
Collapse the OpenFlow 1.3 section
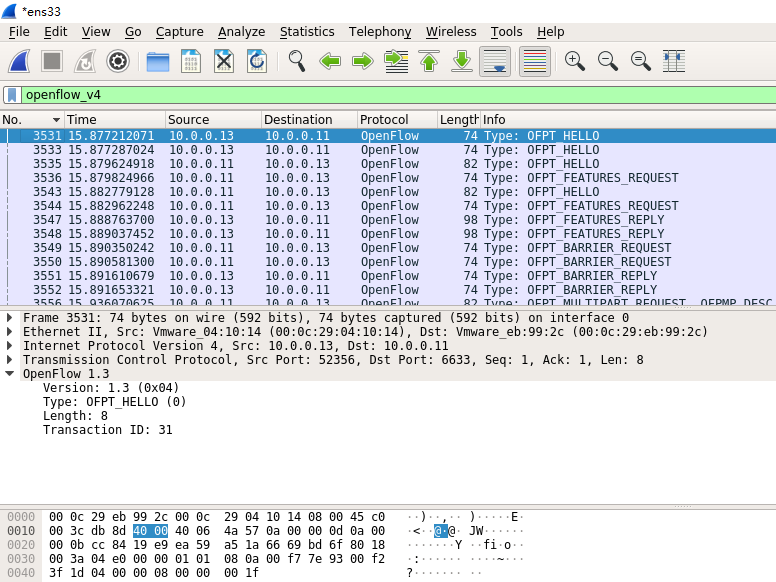coord(9,374)
